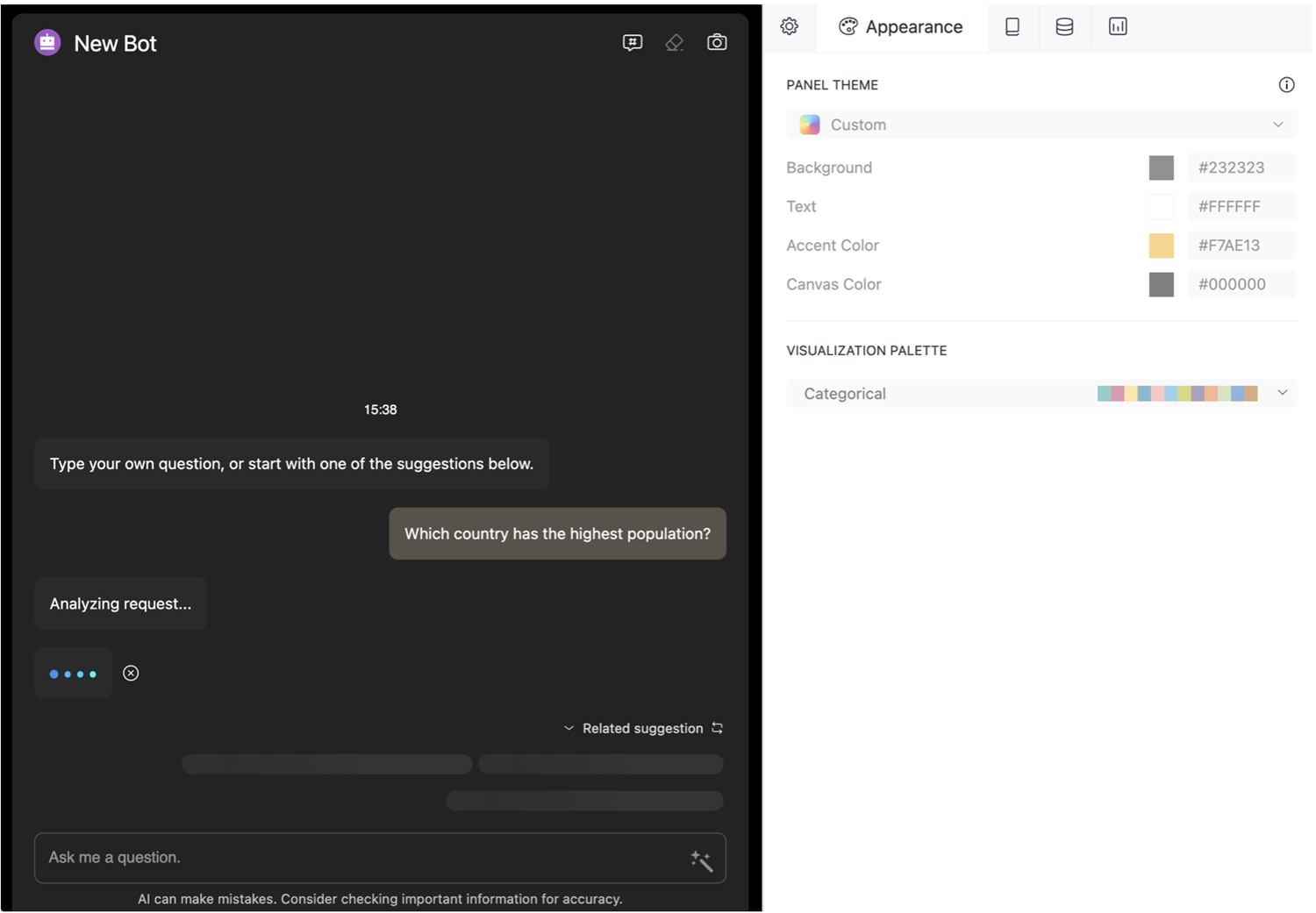Image resolution: width=1316 pixels, height=913 pixels.
Task: Open the chat topics icon in header
Action: (x=632, y=42)
